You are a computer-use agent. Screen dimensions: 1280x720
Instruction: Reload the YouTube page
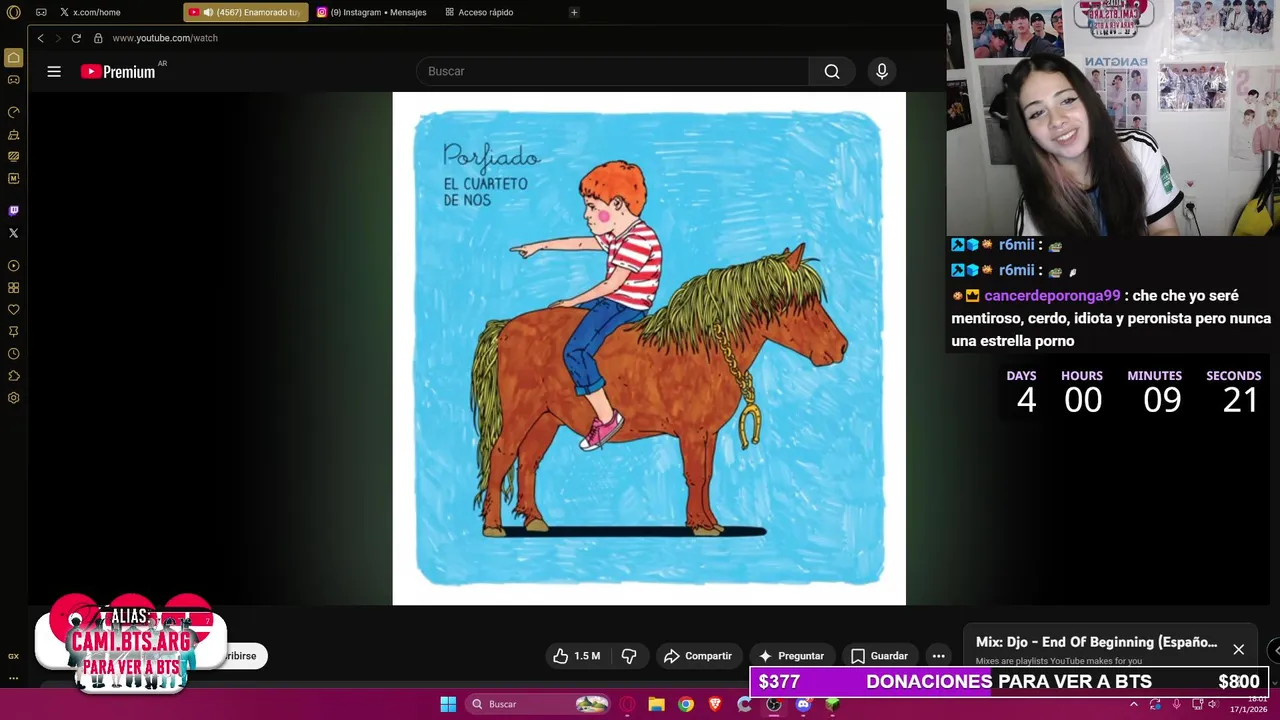point(76,38)
